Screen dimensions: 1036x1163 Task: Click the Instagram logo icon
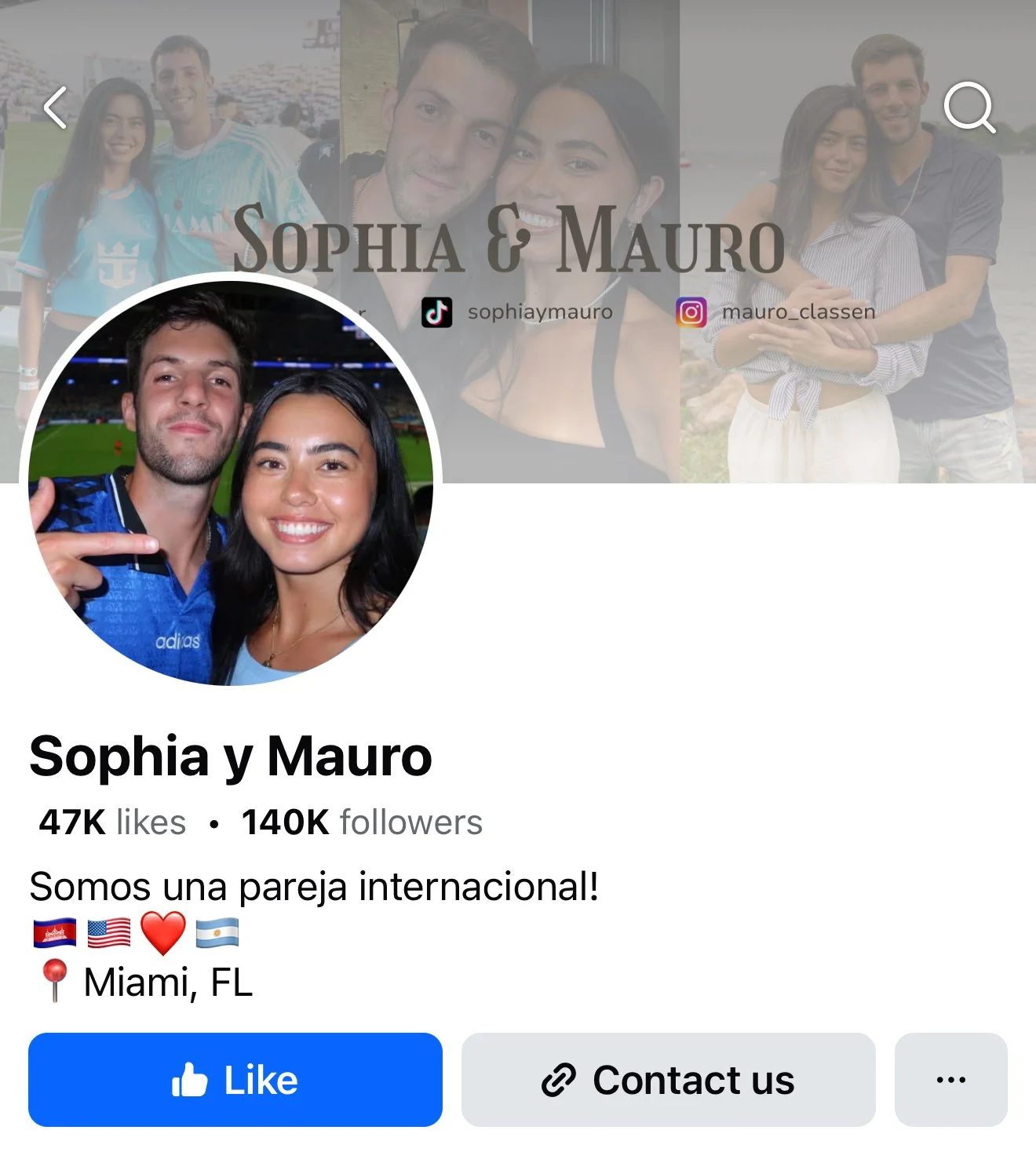click(691, 312)
